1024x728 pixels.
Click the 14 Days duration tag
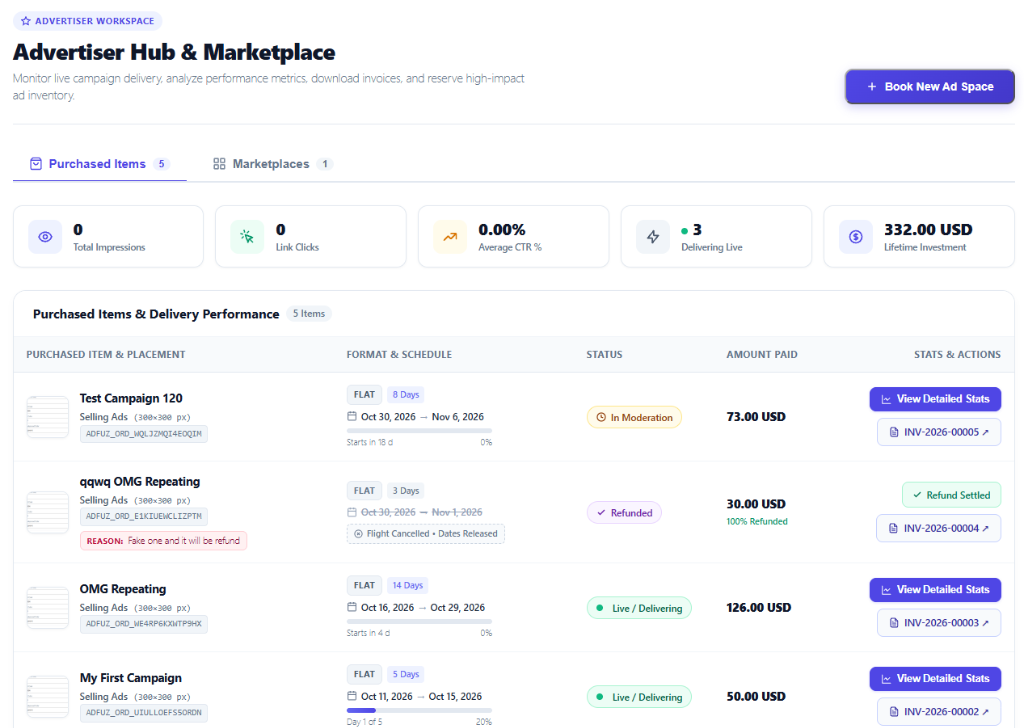point(408,585)
